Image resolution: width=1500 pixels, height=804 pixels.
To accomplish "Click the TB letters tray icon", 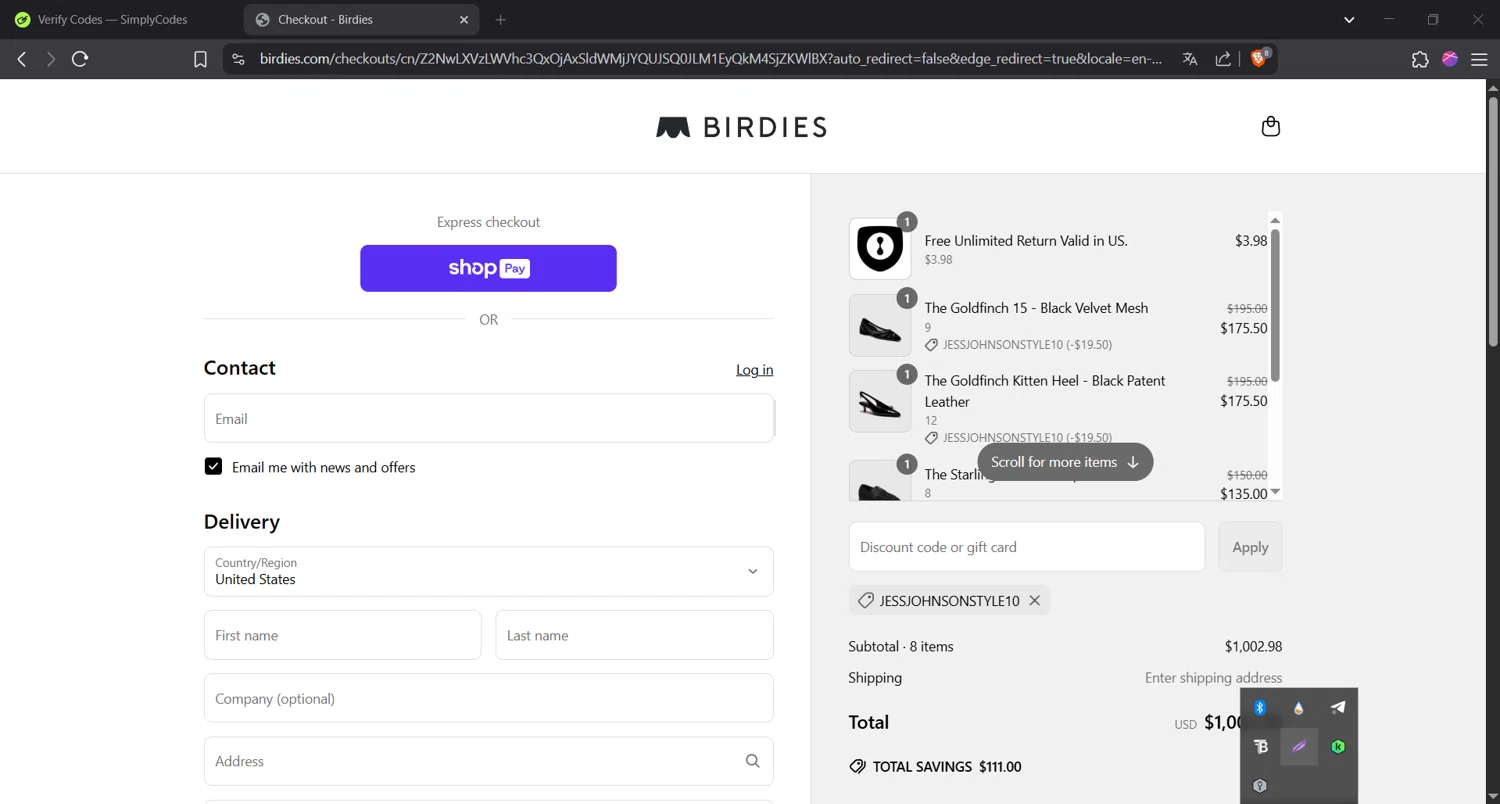I will point(1260,746).
